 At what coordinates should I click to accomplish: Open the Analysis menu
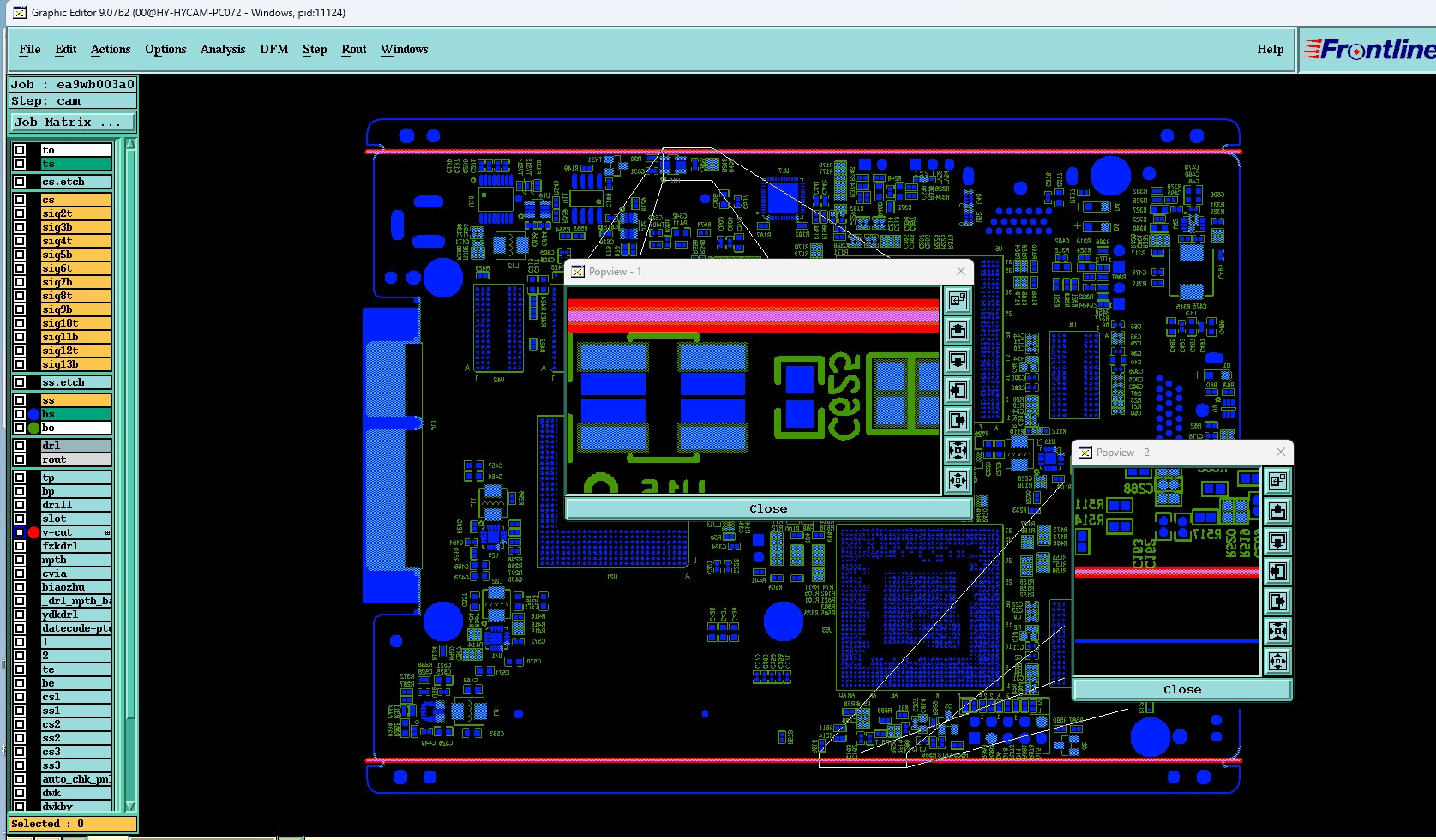tap(223, 50)
